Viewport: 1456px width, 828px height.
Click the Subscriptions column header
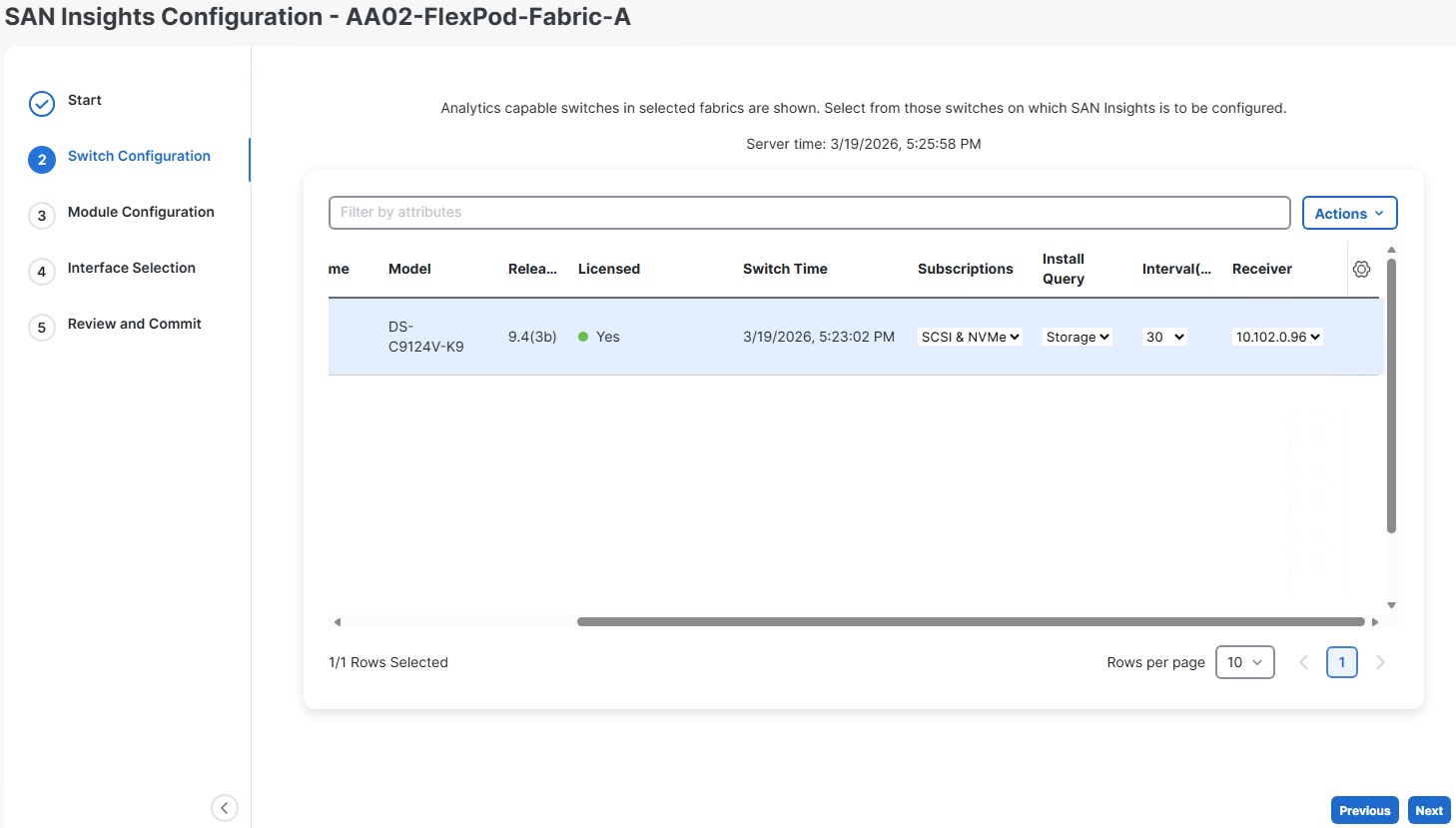coord(966,269)
